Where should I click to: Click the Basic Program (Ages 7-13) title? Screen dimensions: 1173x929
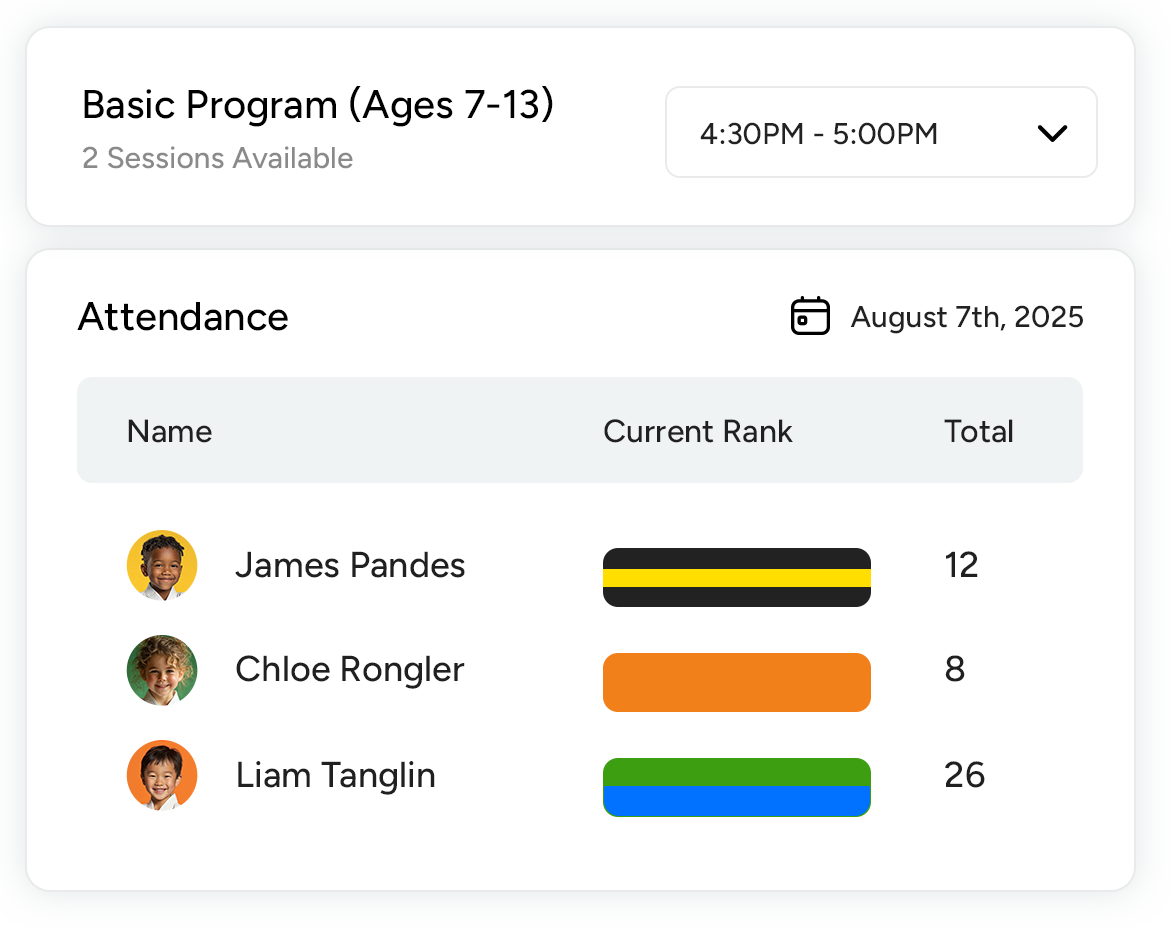pos(317,105)
